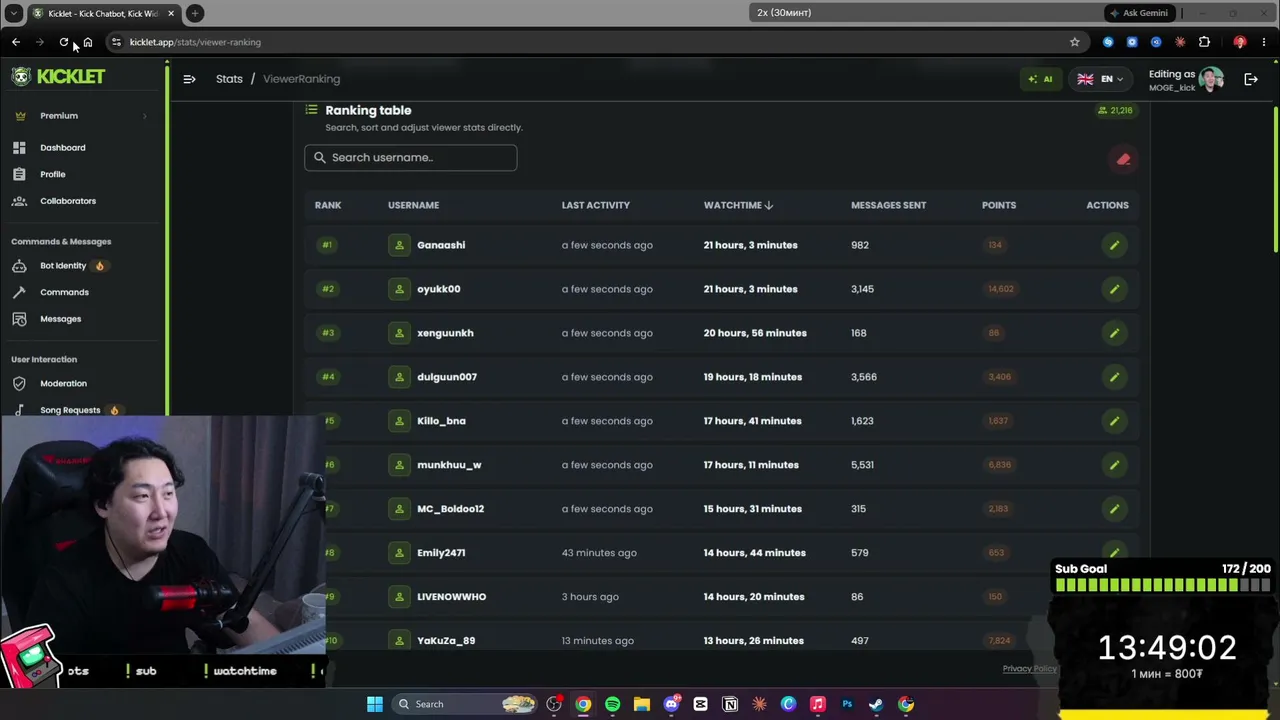Open the MOGE_kick profile avatar
This screenshot has height=720, width=1280.
tap(1211, 79)
